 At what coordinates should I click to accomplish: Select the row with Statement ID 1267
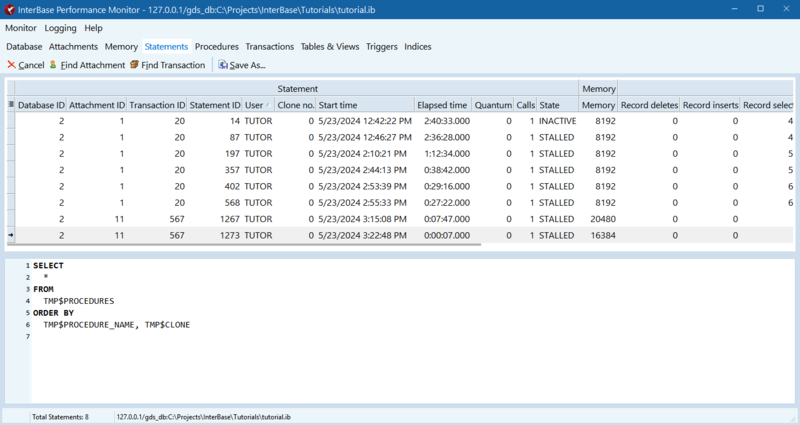point(402,219)
